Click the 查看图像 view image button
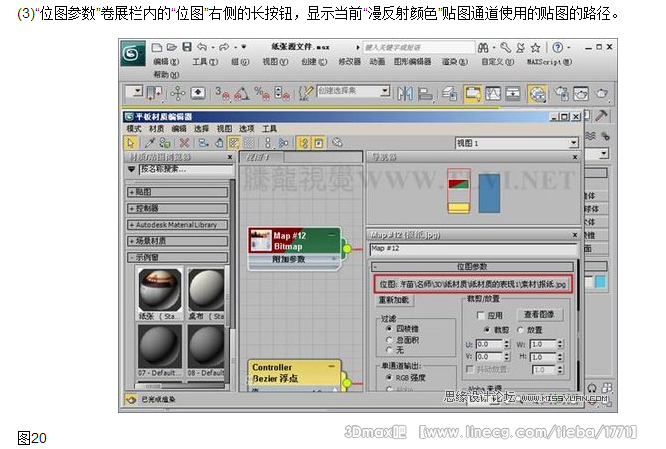Image resolution: width=666 pixels, height=449 pixels. [x=539, y=314]
